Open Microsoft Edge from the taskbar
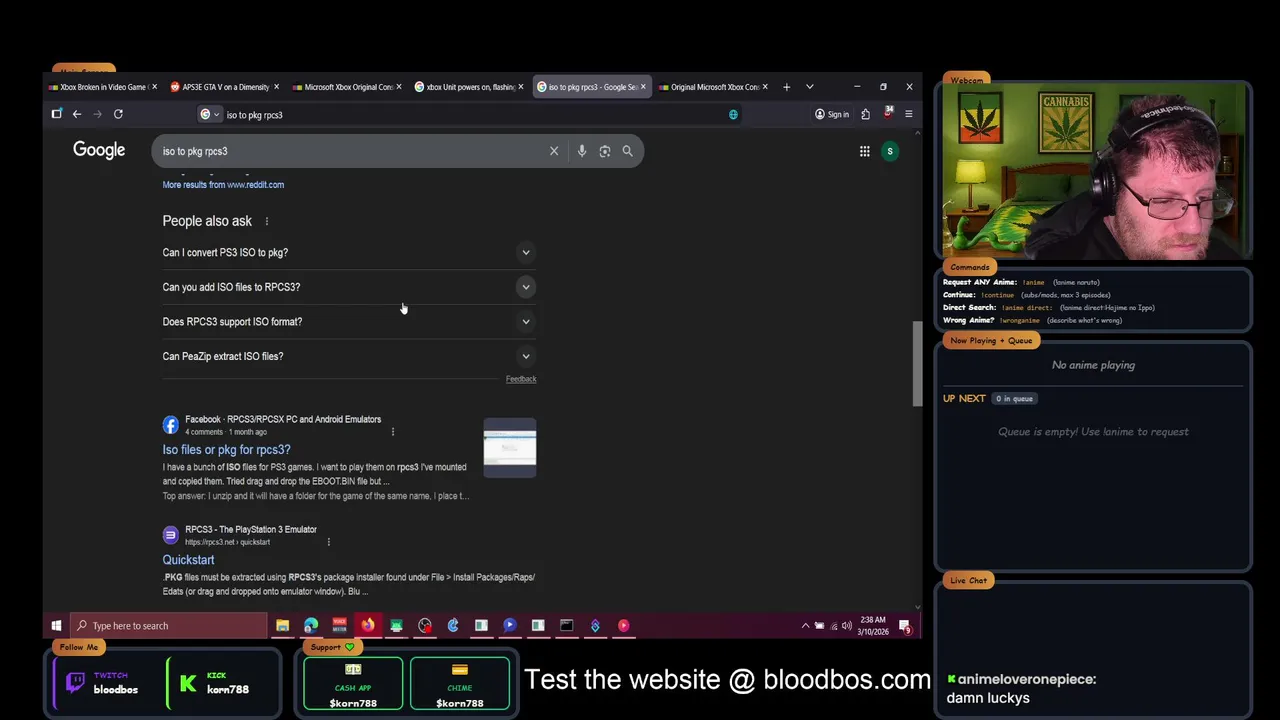 point(311,626)
